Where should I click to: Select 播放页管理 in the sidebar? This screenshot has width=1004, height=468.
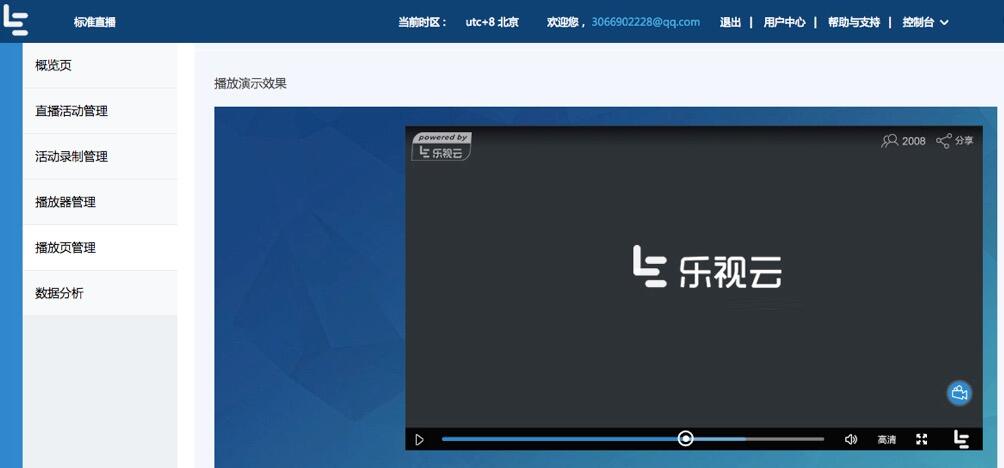pyautogui.click(x=100, y=247)
